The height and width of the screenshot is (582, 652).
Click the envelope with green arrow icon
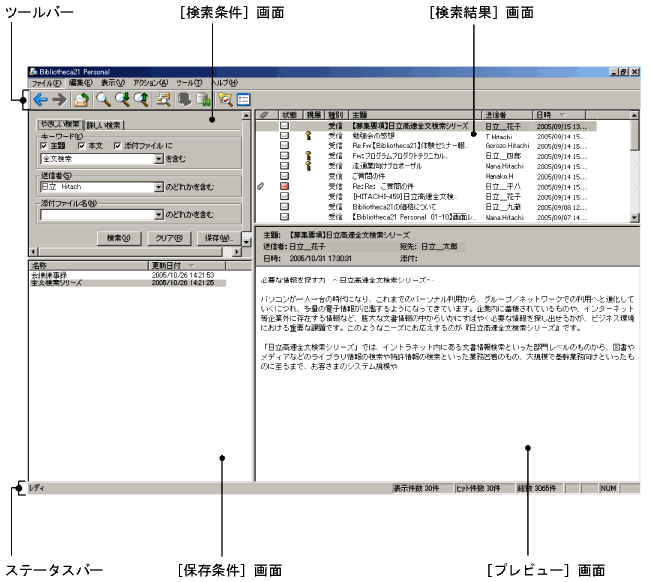pyautogui.click(x=82, y=100)
